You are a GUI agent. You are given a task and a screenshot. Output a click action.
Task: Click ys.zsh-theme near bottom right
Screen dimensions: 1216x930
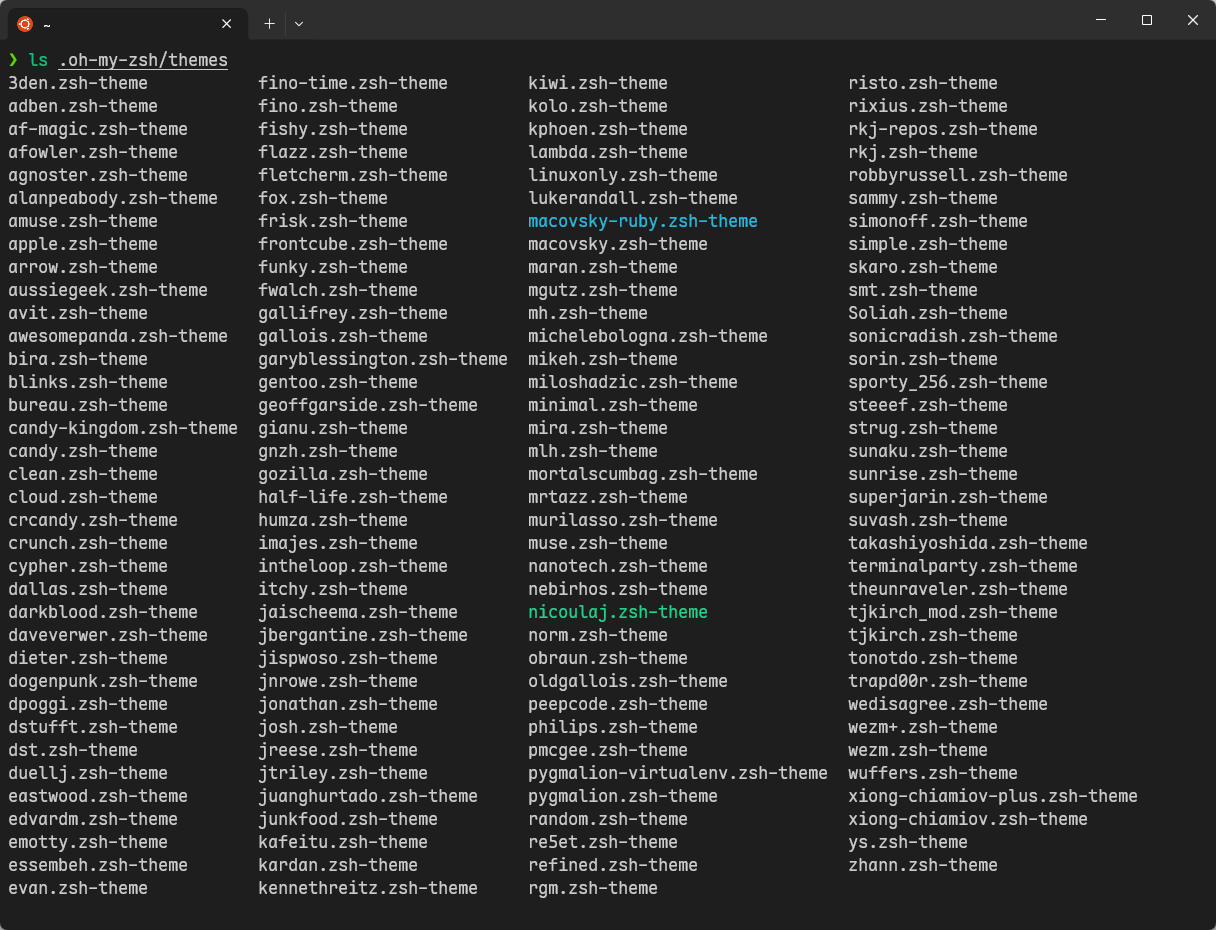click(x=907, y=842)
